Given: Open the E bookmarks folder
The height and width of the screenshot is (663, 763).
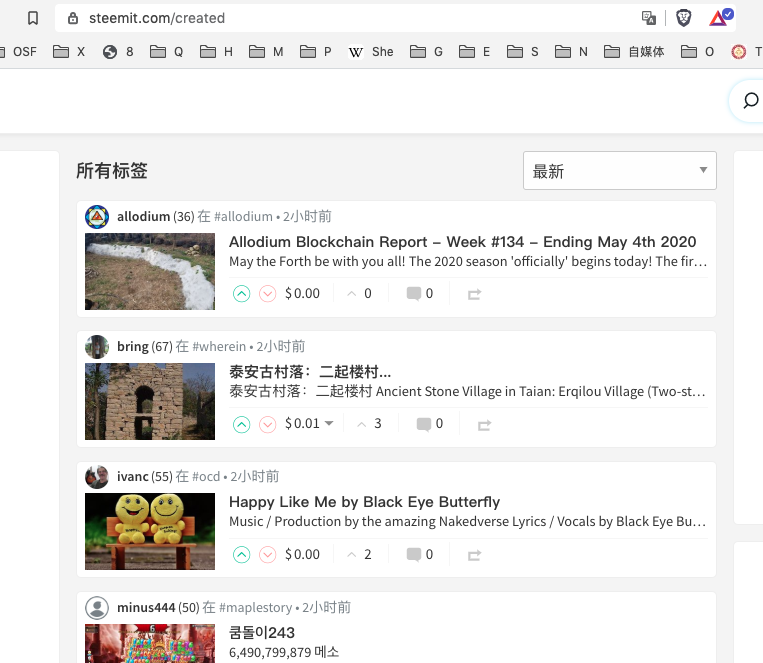Looking at the screenshot, I should (474, 52).
